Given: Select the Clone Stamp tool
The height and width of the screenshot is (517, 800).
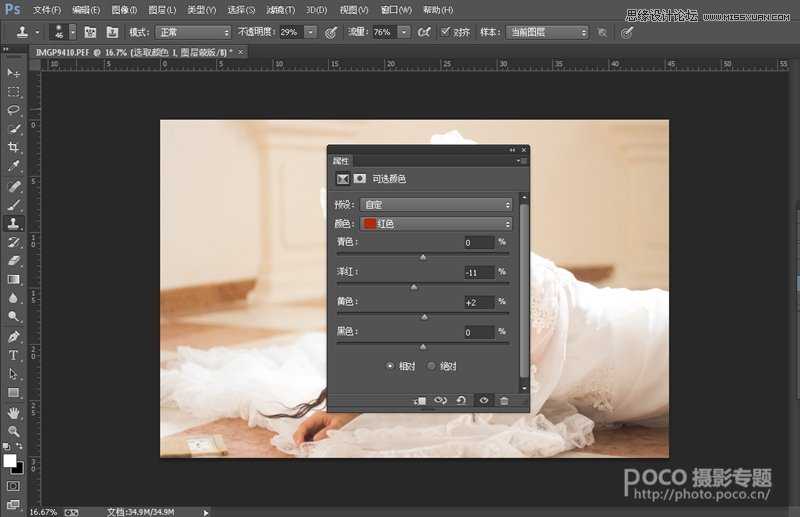Looking at the screenshot, I should (14, 223).
